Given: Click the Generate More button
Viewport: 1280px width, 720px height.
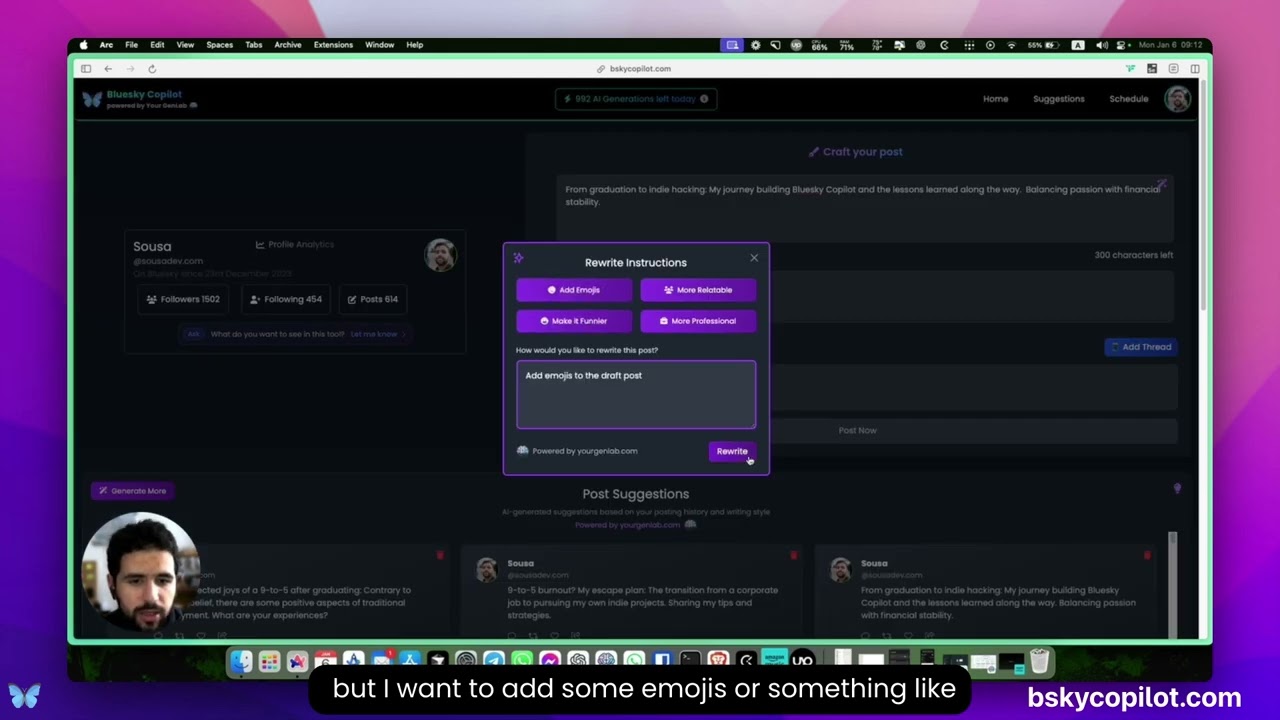Looking at the screenshot, I should pos(133,491).
